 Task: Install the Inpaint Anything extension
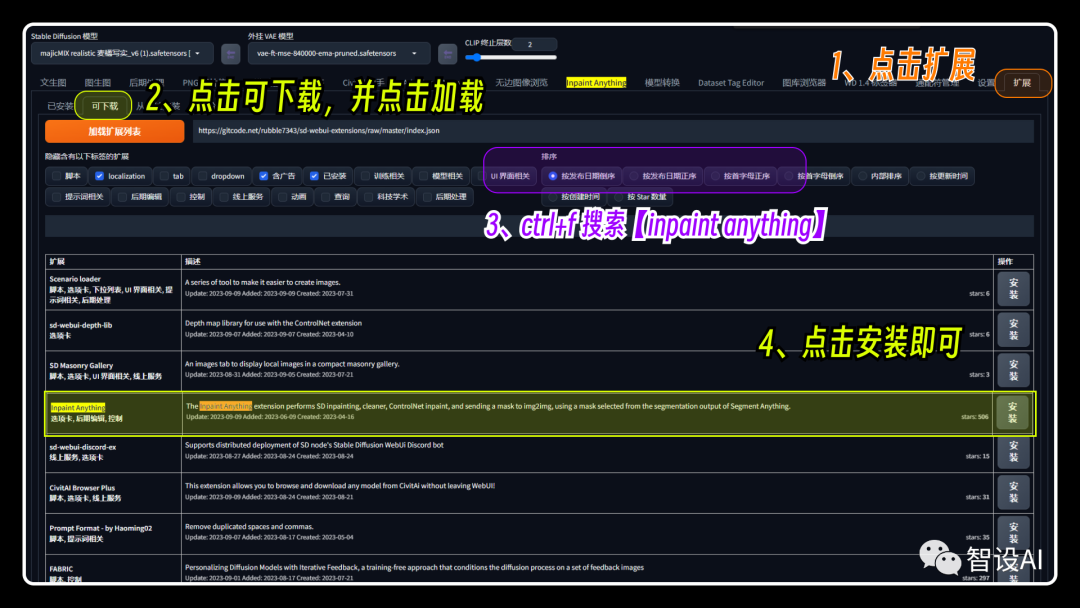coord(1012,412)
